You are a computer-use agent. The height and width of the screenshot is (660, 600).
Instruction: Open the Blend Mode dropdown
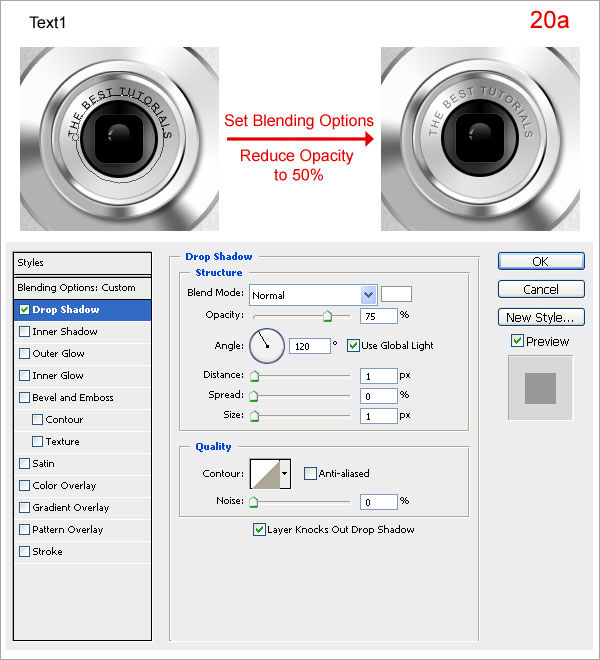tap(368, 295)
